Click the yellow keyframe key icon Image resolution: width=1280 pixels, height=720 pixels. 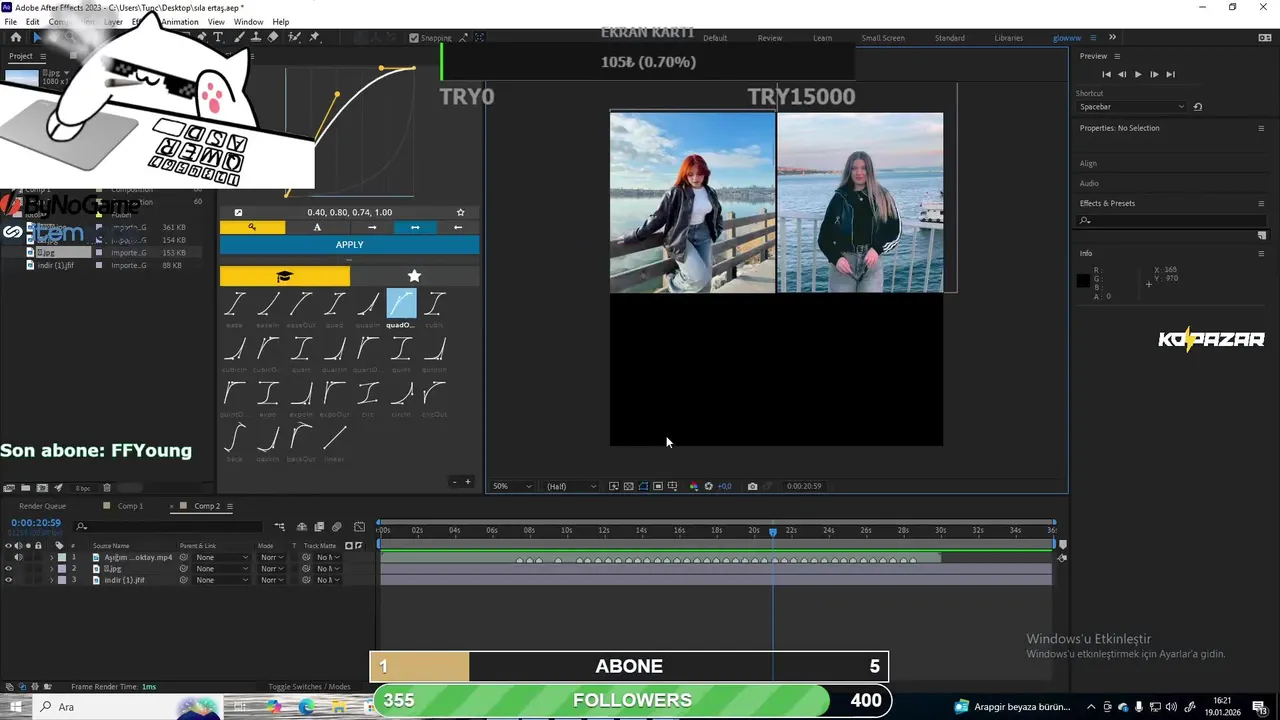coord(252,227)
